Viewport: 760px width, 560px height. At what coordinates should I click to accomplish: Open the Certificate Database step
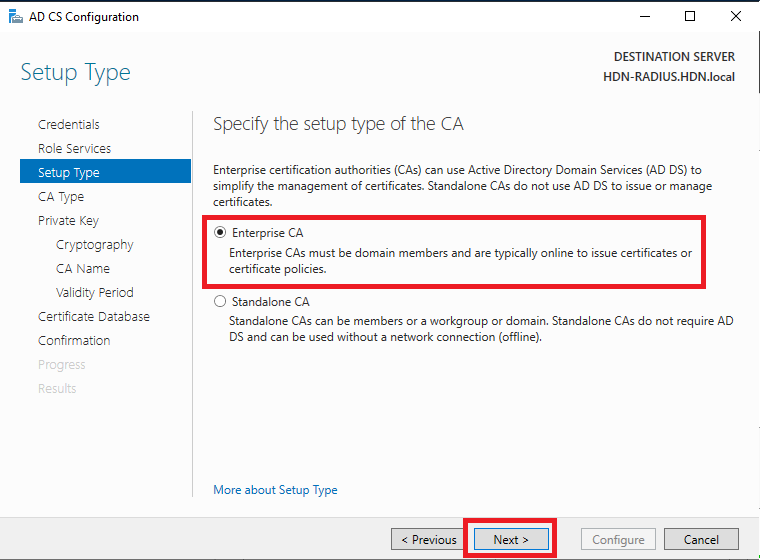pos(94,317)
